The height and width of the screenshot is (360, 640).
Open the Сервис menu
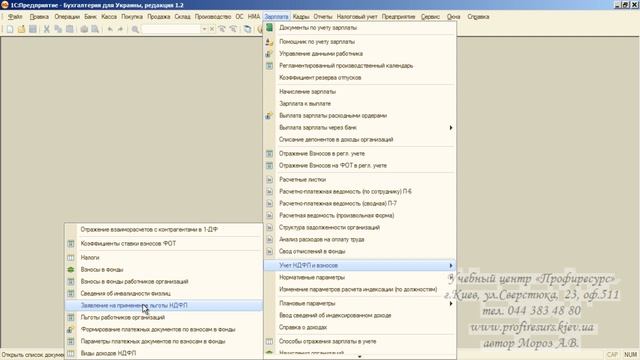click(431, 17)
